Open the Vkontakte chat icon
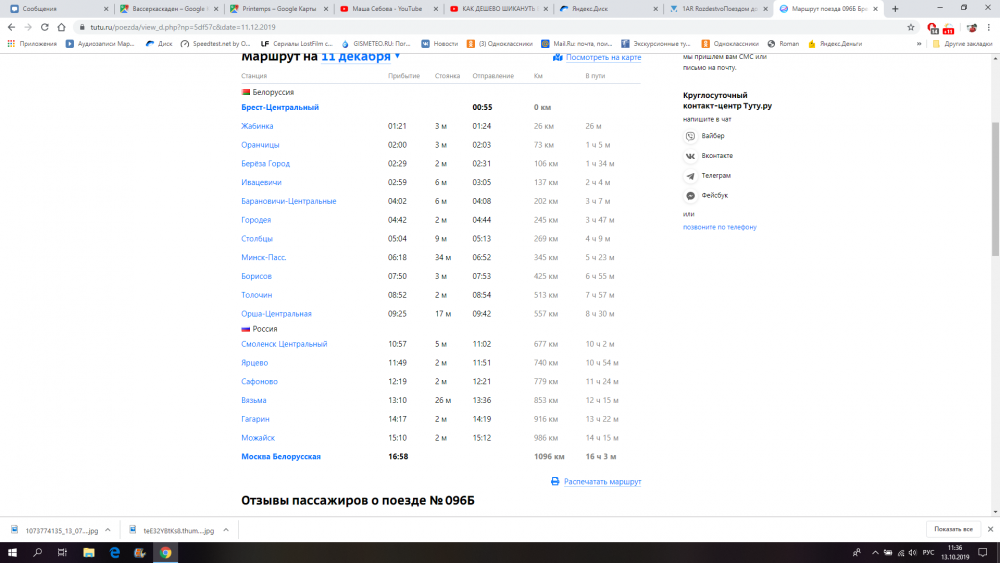Screen dimensions: 1000x563 (690, 156)
